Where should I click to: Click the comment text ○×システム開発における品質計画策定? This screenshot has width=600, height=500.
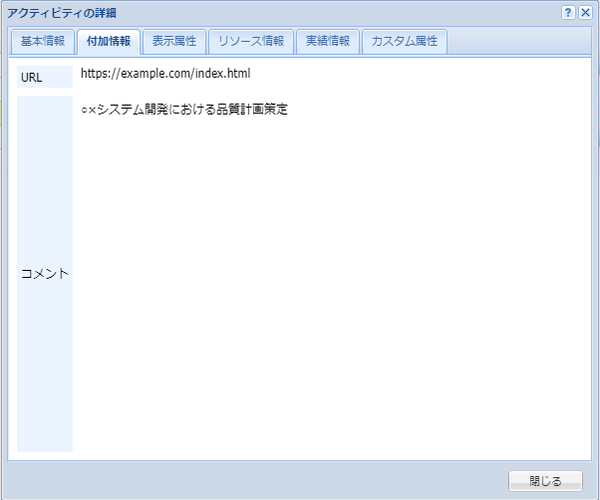[x=184, y=109]
